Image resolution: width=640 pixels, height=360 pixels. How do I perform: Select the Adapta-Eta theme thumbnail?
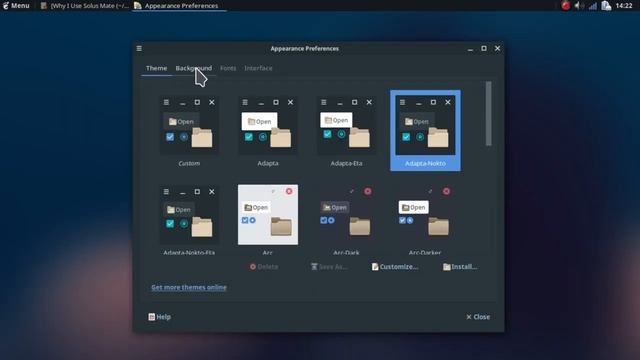coord(347,125)
